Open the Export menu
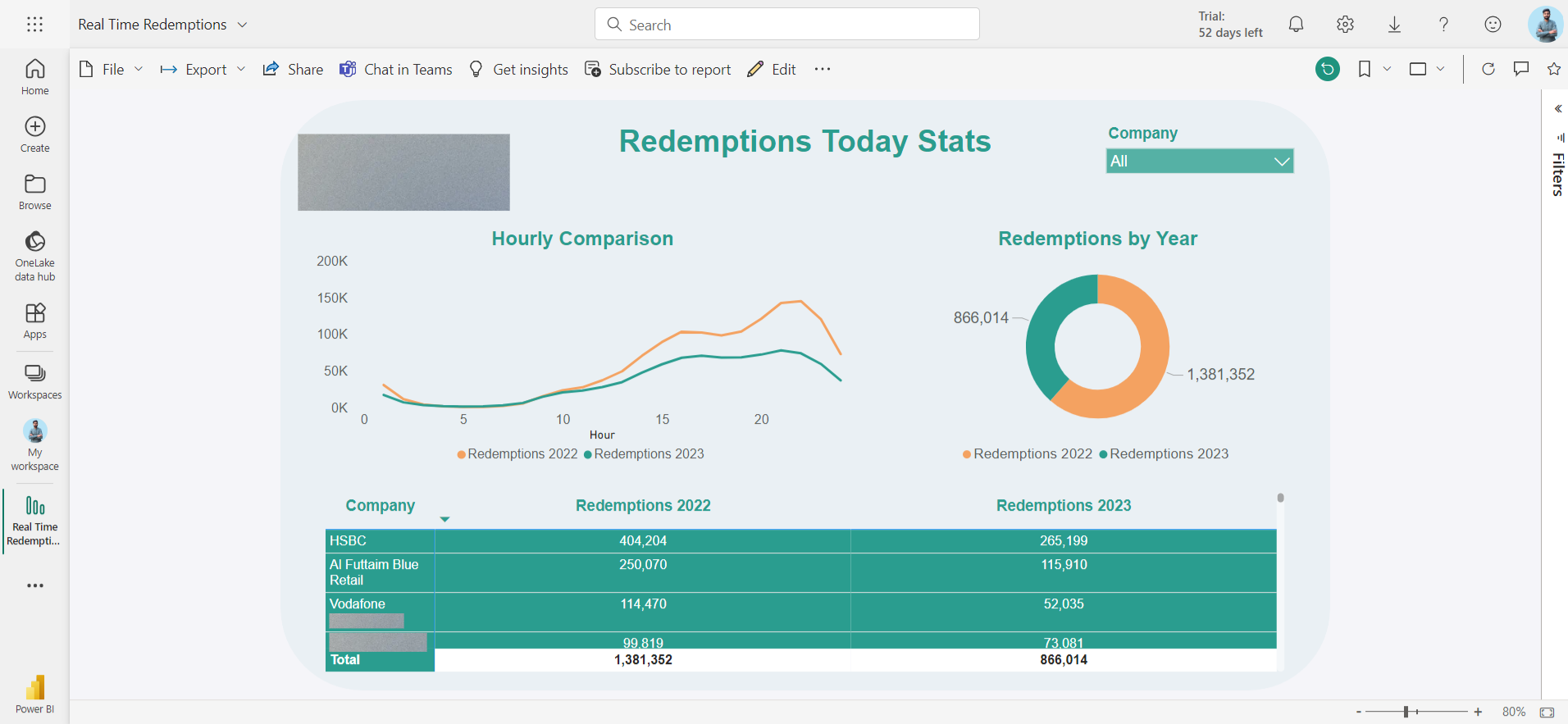Screen dimensions: 1568x724 tap(203, 70)
